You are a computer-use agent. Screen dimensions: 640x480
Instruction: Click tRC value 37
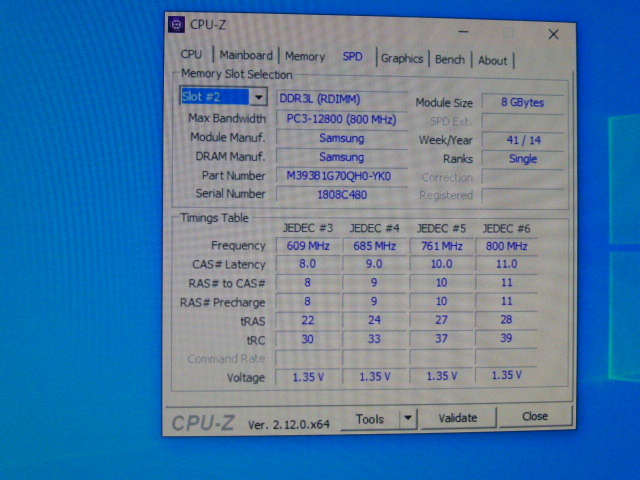[441, 338]
